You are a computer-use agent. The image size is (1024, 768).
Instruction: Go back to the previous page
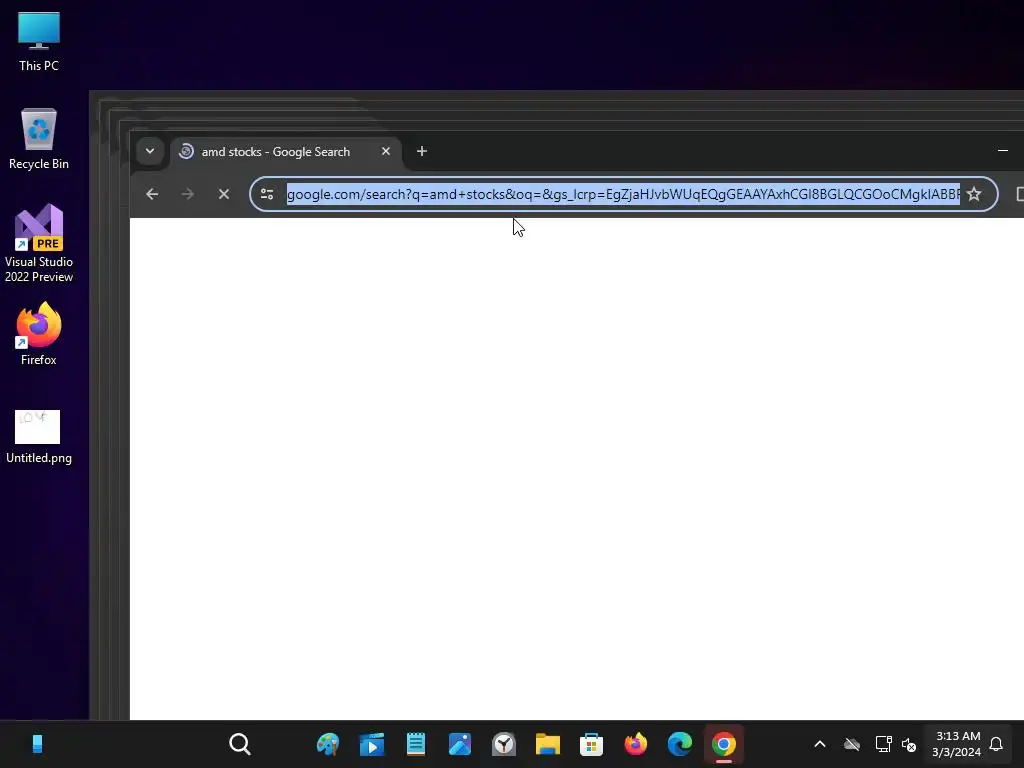[152, 194]
